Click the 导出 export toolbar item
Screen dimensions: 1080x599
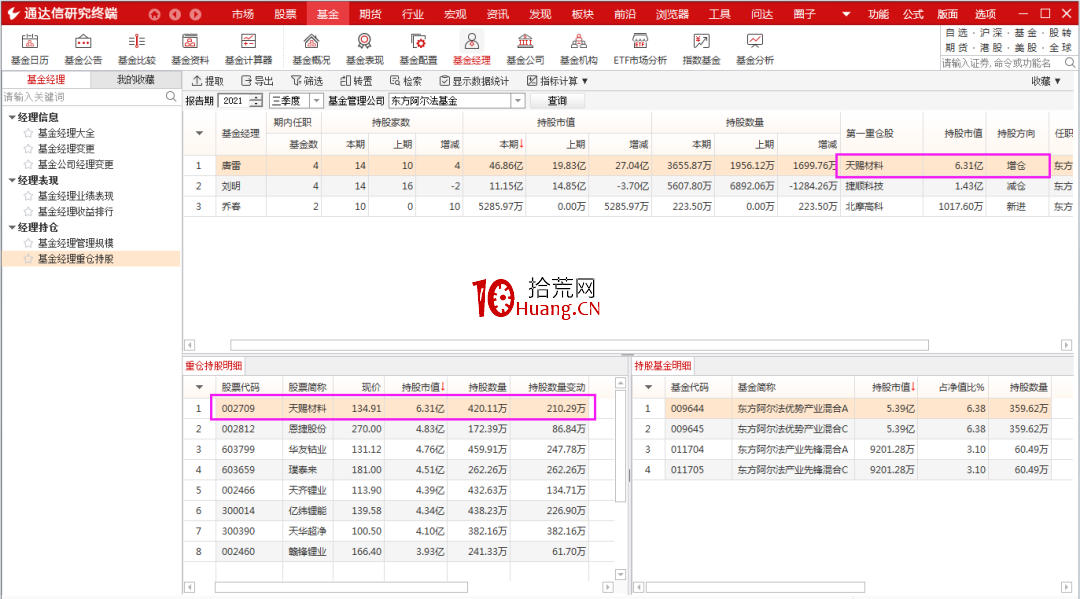pyautogui.click(x=257, y=81)
